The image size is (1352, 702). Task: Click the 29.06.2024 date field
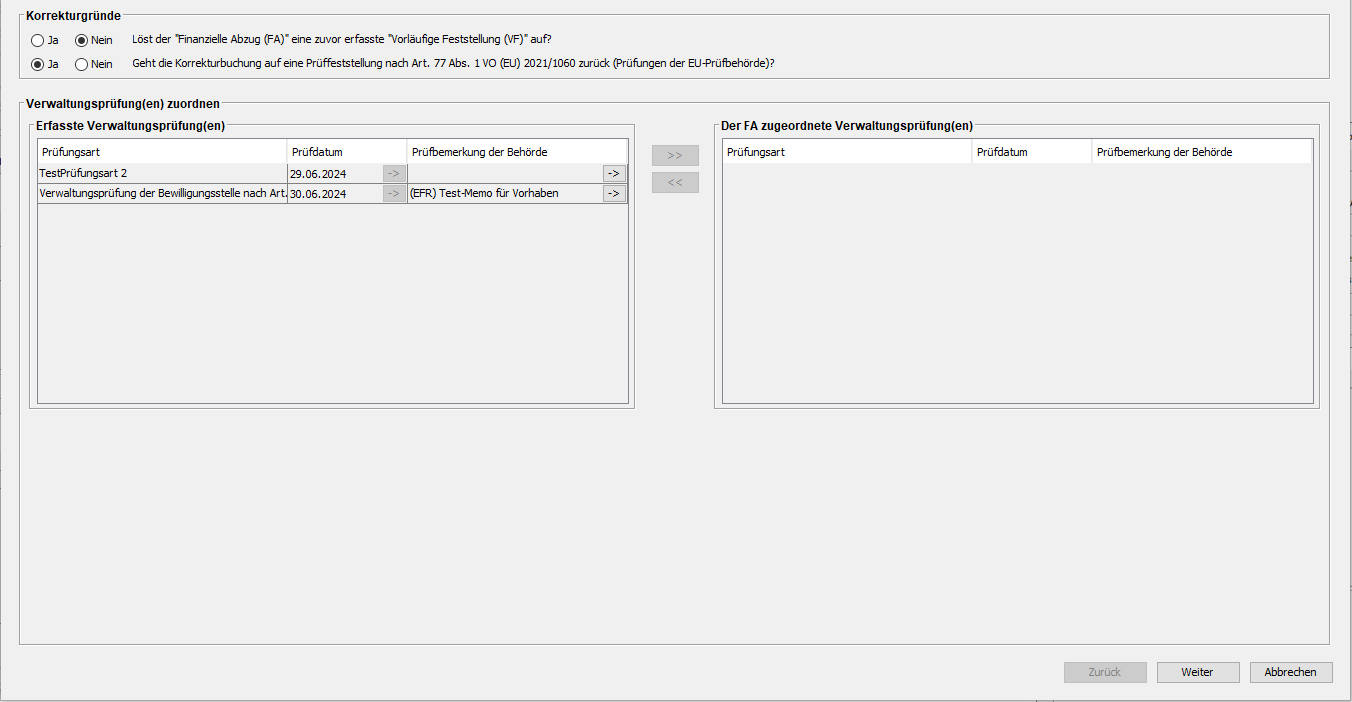(x=334, y=174)
